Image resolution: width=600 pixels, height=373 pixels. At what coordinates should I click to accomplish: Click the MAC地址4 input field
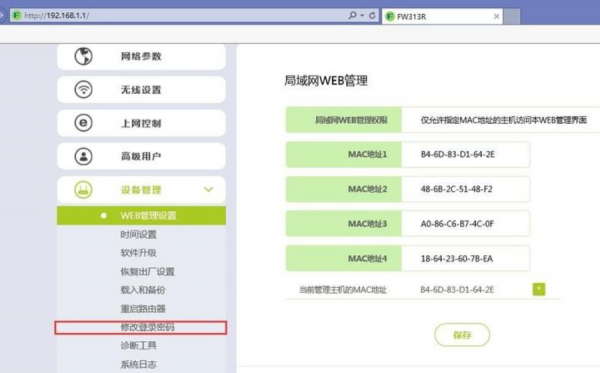[x=465, y=258]
